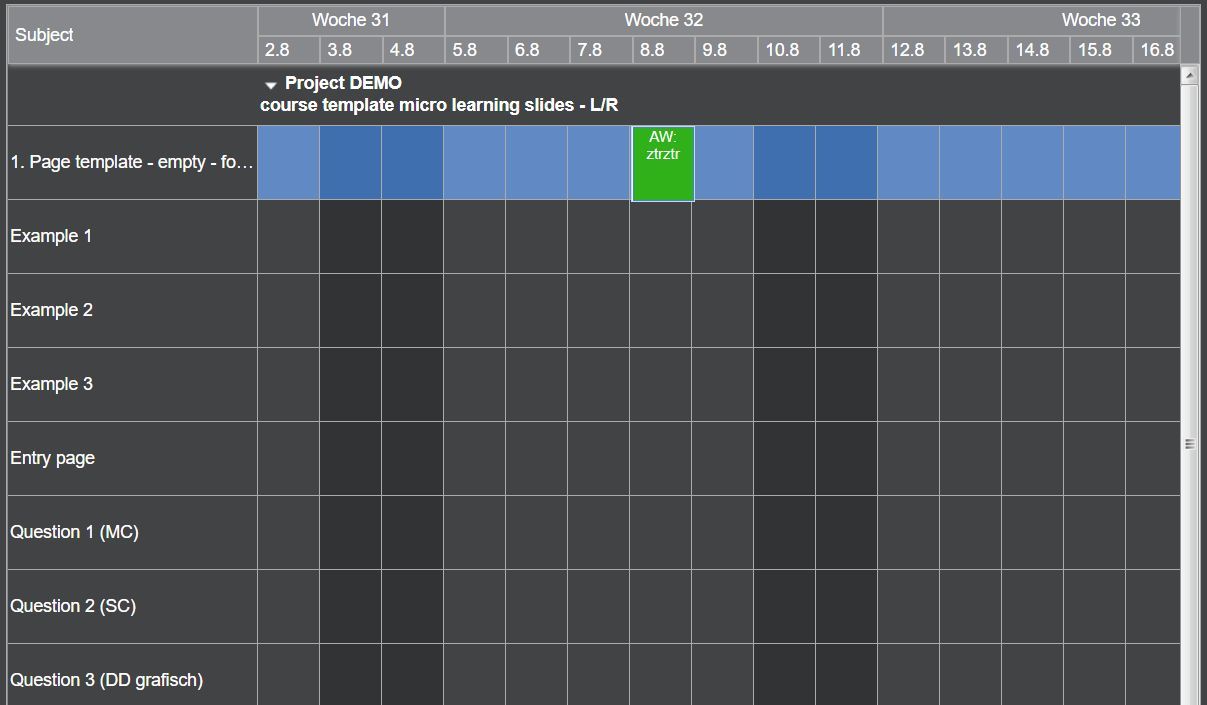Click the Question 2 (SC) cell under 5.8
The image size is (1207, 705).
(x=475, y=606)
